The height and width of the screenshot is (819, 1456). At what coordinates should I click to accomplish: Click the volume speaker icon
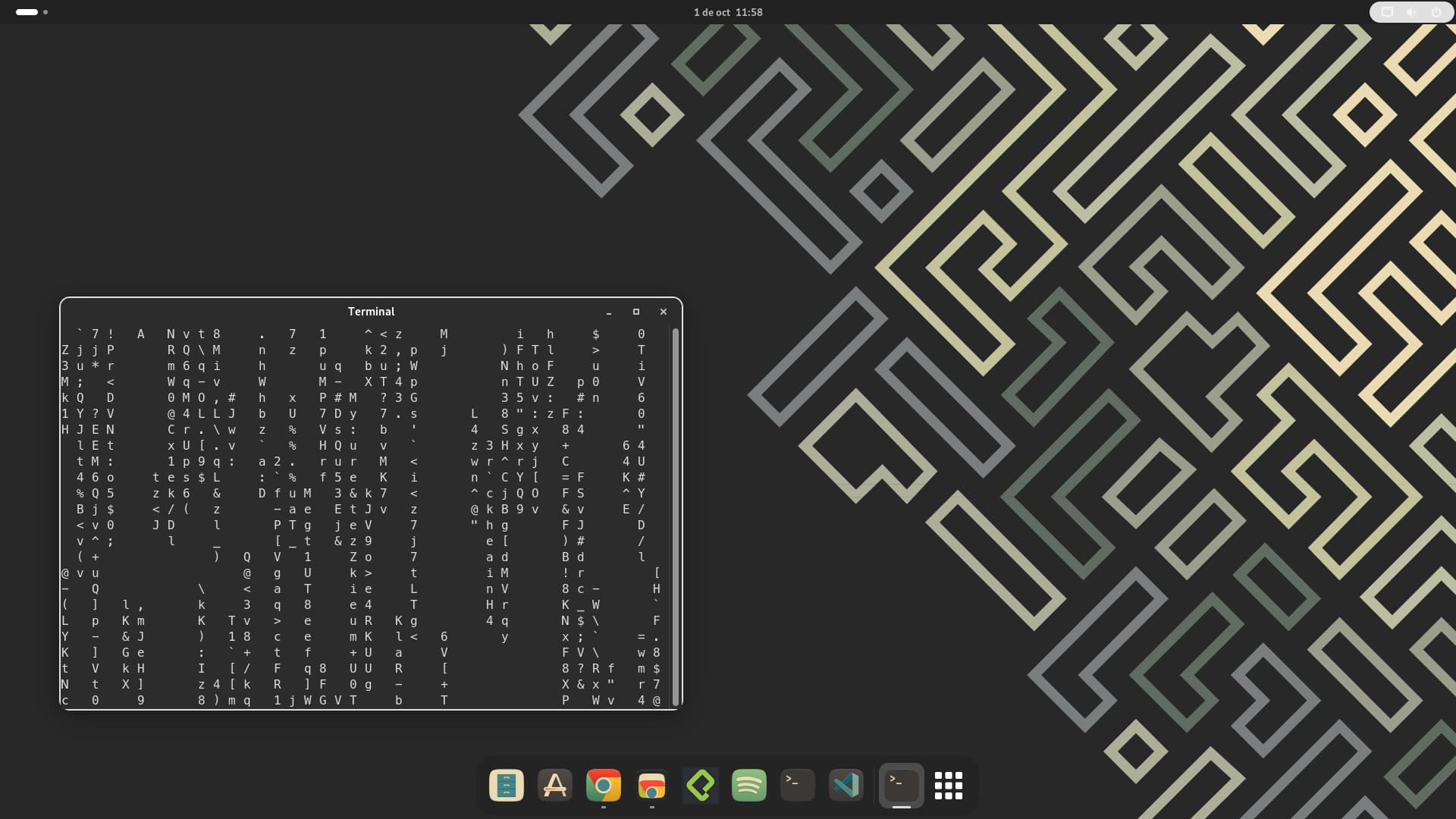(x=1411, y=12)
